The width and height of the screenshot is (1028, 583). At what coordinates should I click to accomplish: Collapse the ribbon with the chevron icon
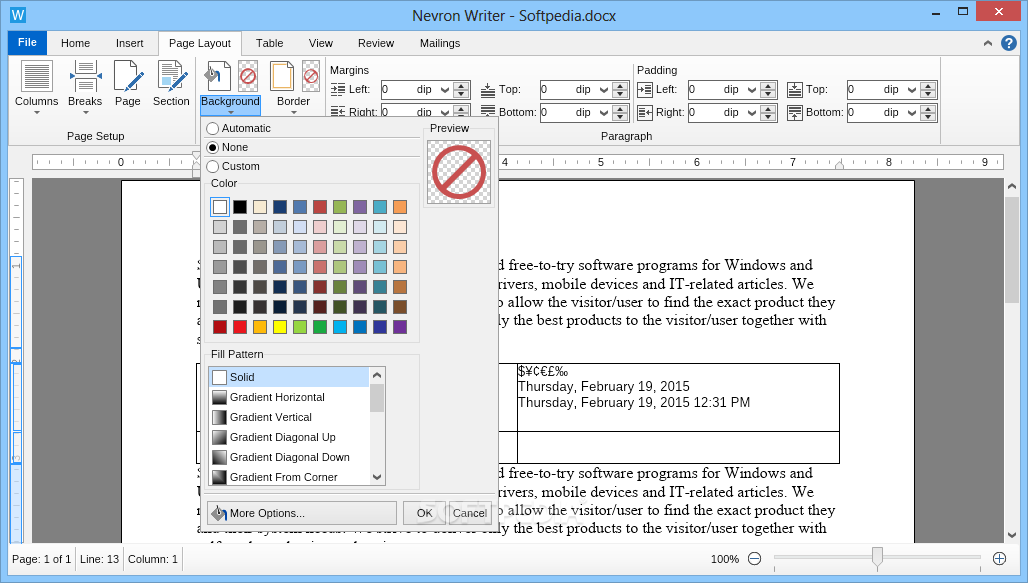tap(987, 43)
